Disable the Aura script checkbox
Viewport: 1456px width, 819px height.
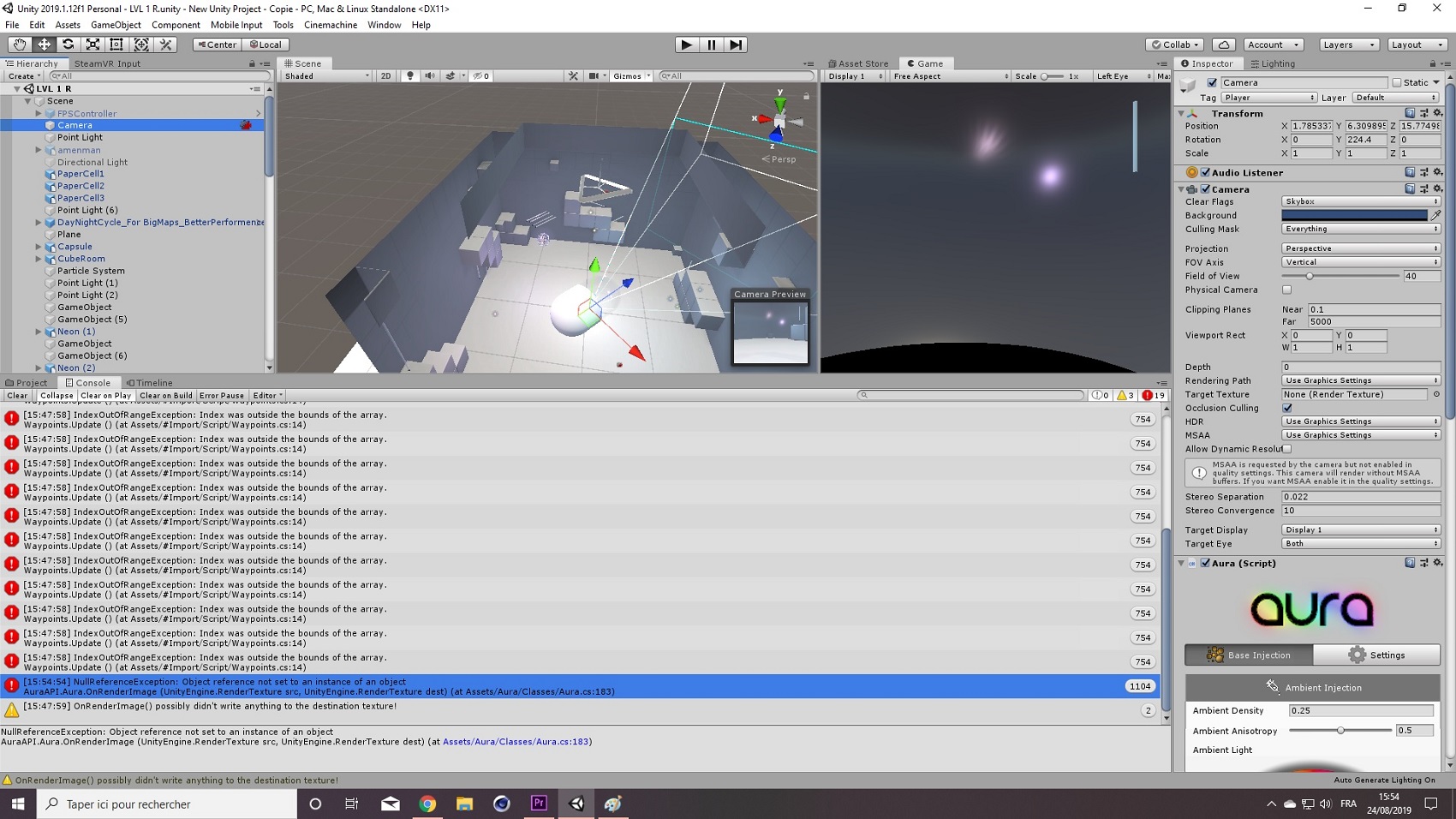pyautogui.click(x=1205, y=563)
